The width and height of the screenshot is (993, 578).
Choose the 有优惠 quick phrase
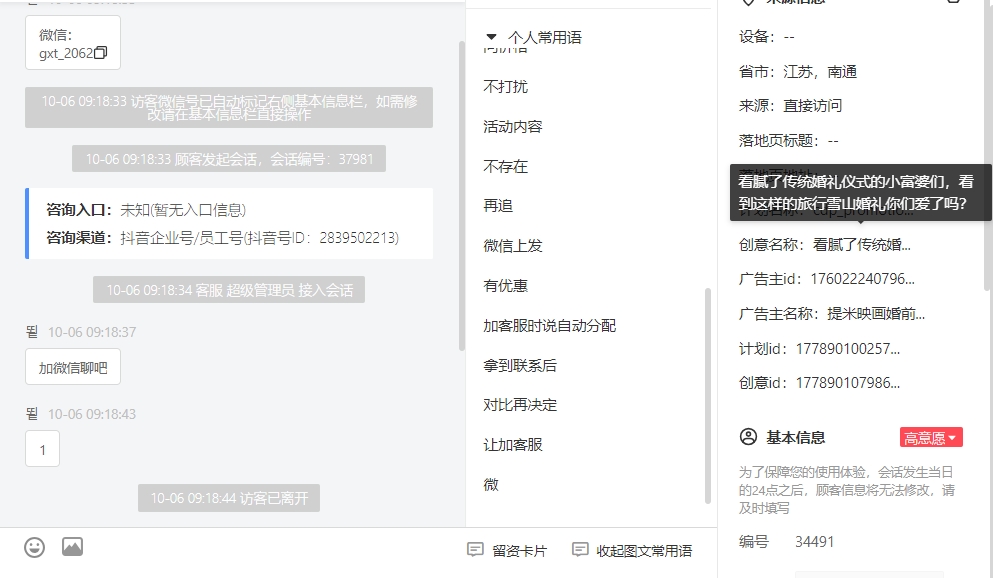(x=505, y=286)
